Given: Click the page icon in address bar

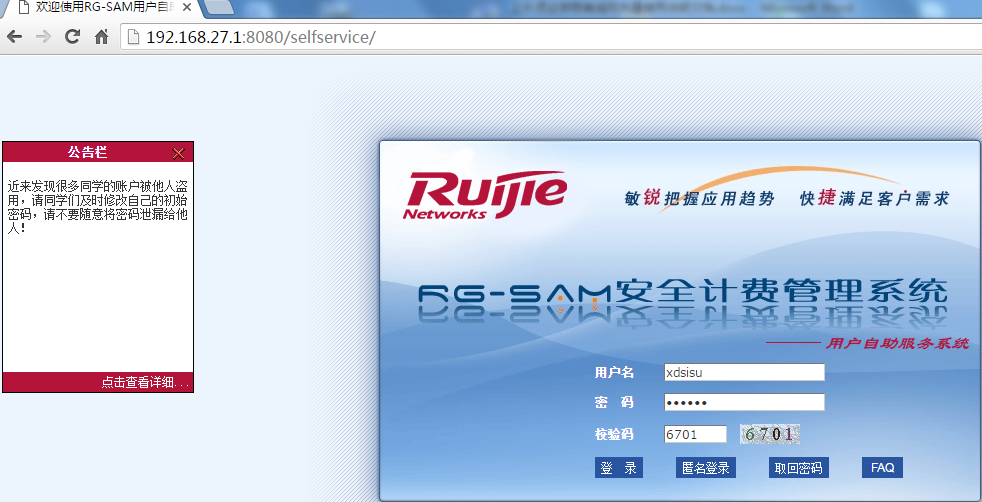Looking at the screenshot, I should [x=134, y=37].
